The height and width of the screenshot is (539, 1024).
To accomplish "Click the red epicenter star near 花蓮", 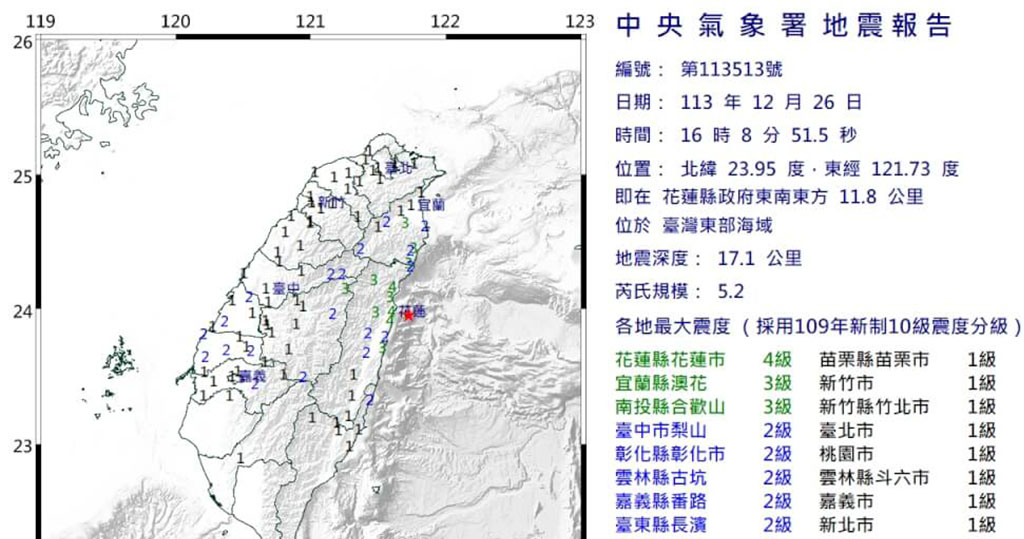I will [407, 315].
